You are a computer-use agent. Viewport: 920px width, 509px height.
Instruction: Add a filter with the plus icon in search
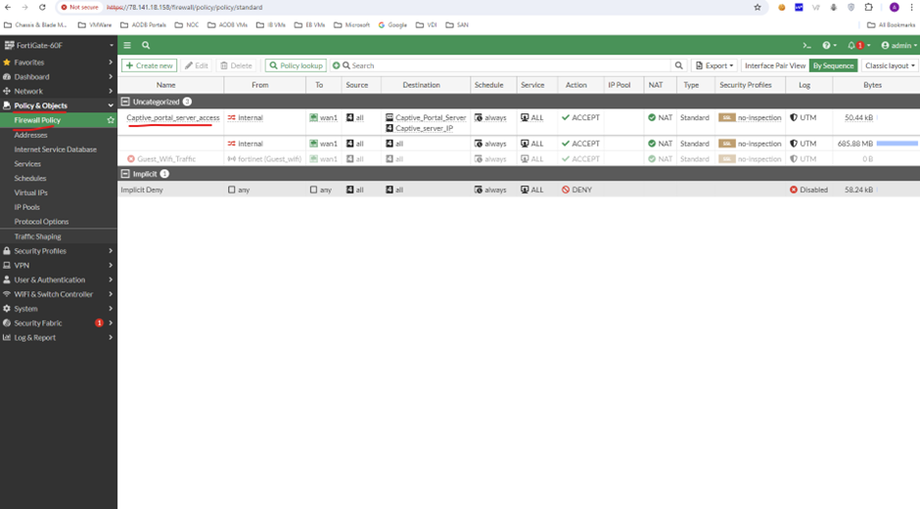point(336,66)
